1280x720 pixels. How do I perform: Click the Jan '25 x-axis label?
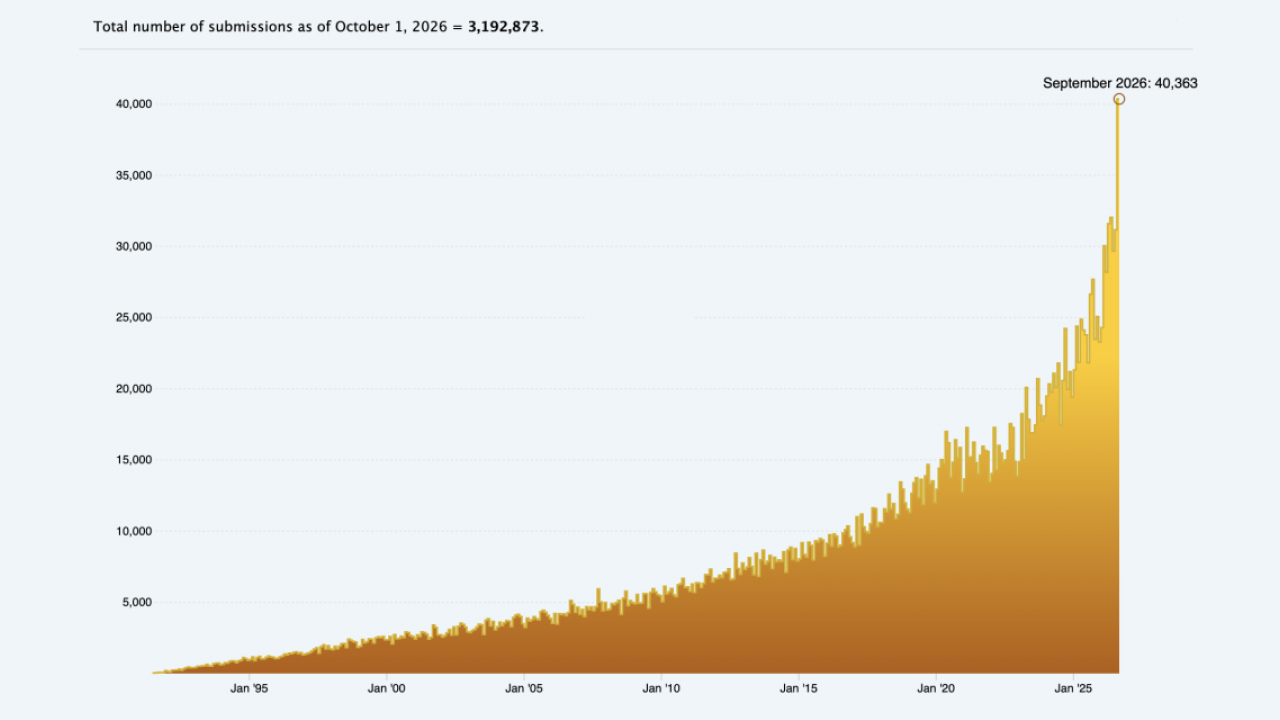pyautogui.click(x=1073, y=688)
